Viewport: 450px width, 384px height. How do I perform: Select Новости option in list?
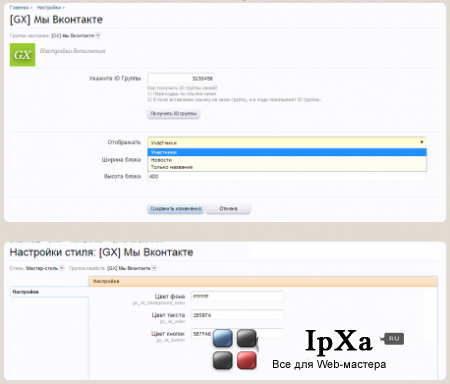(x=287, y=160)
